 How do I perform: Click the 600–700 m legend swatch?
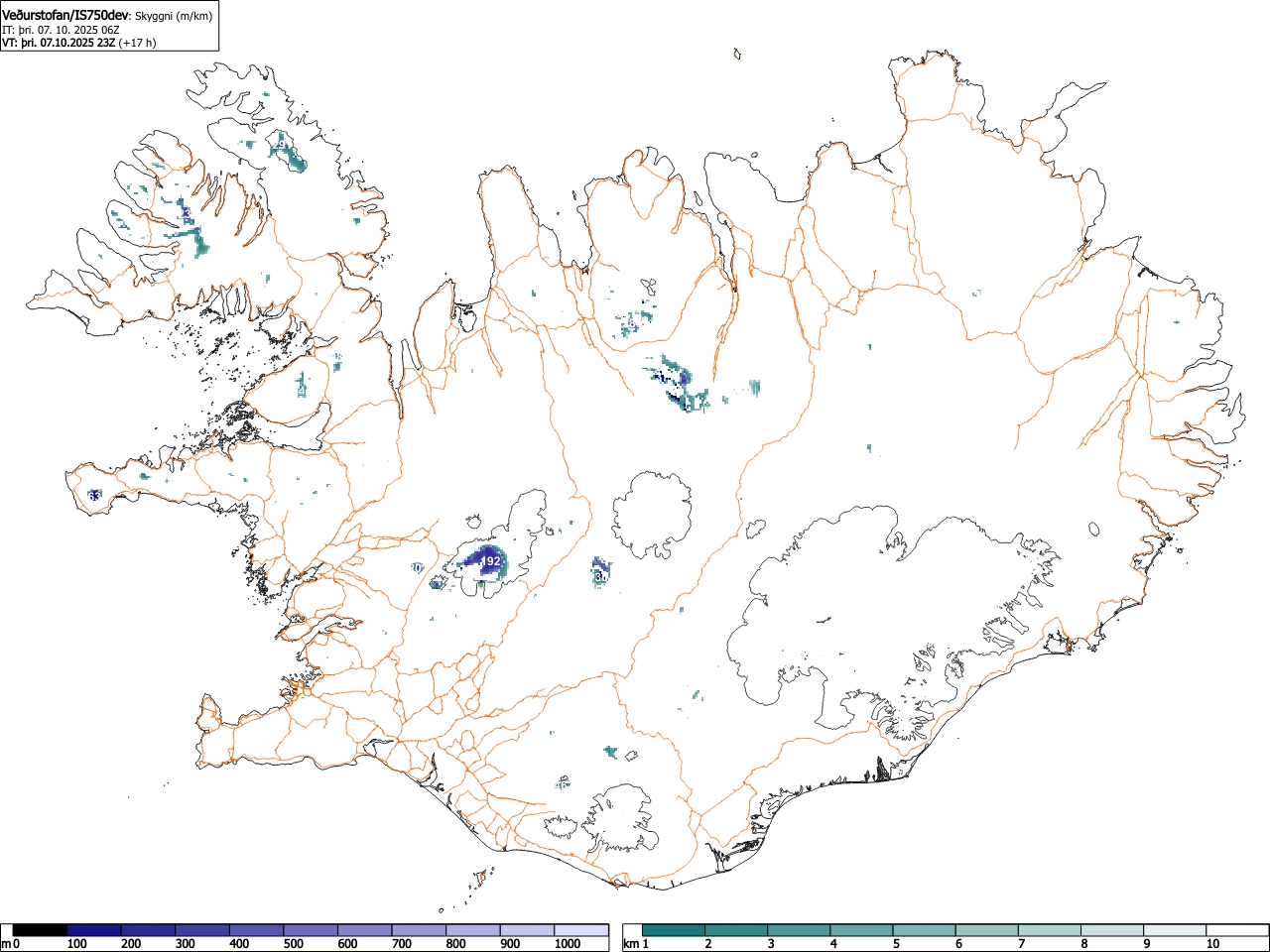365,930
